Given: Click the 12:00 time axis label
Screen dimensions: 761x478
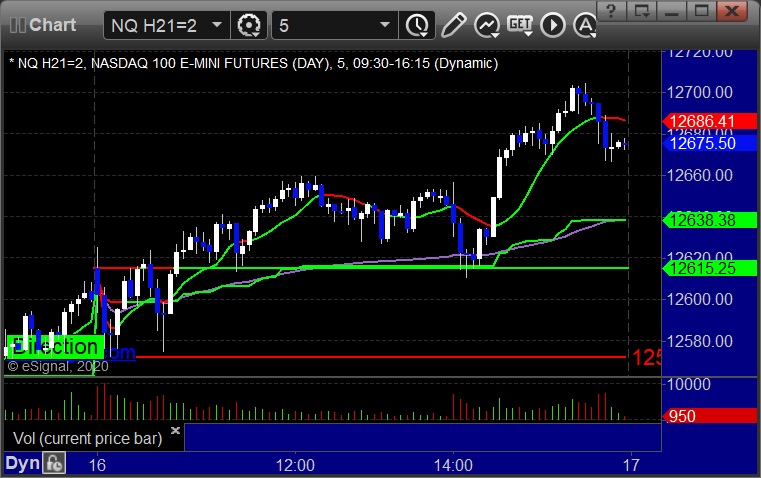Looking at the screenshot, I should 295,465.
